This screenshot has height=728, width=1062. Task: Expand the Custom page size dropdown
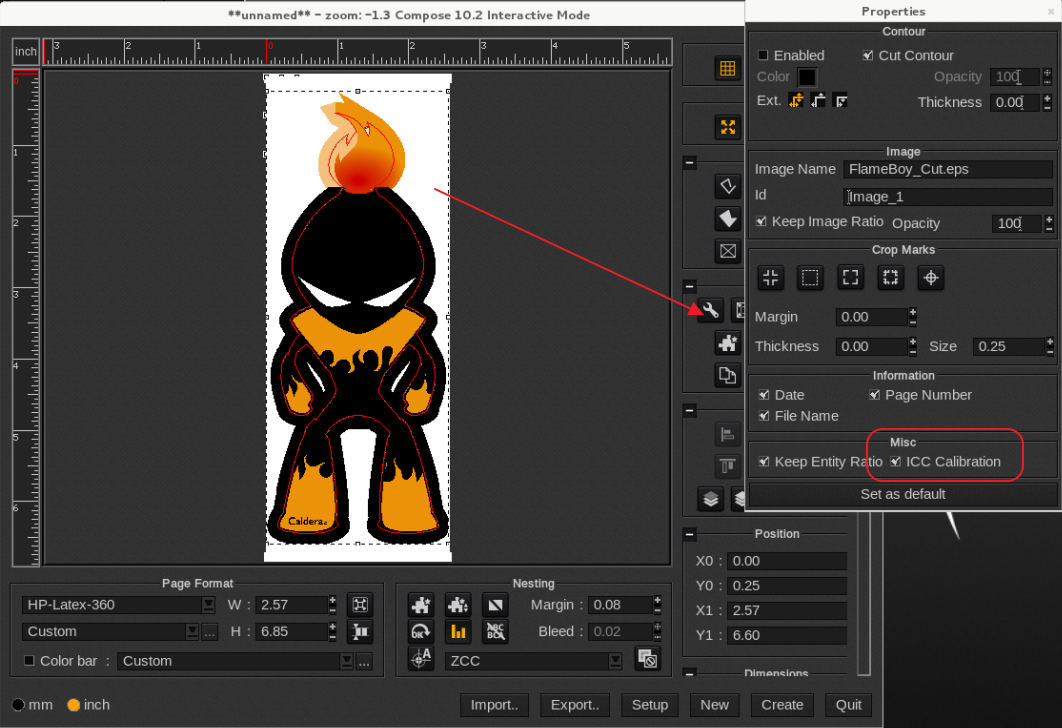tap(192, 632)
